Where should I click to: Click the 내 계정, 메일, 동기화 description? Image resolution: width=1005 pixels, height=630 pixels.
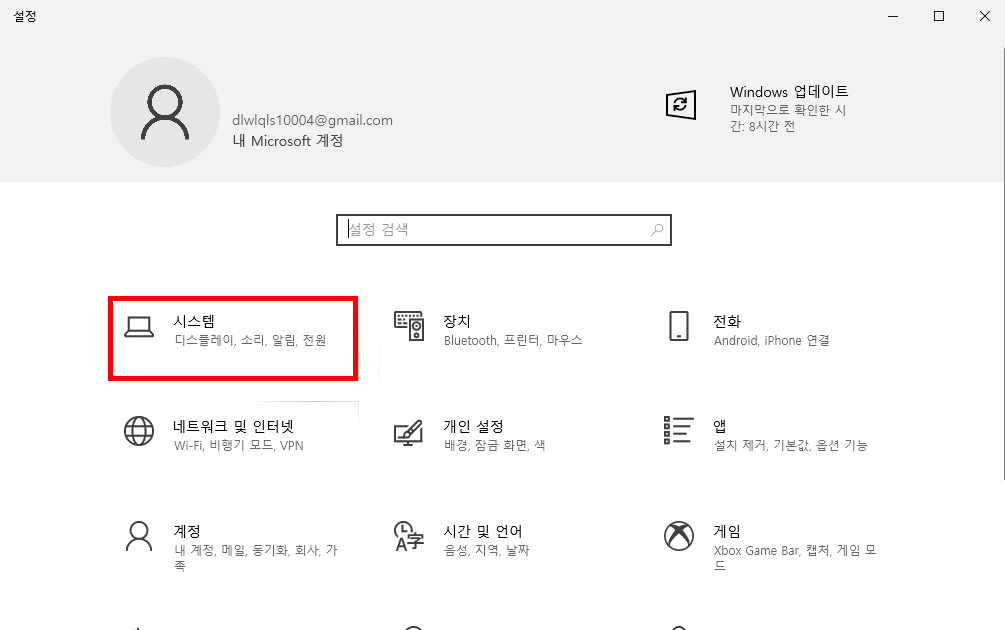pyautogui.click(x=256, y=558)
